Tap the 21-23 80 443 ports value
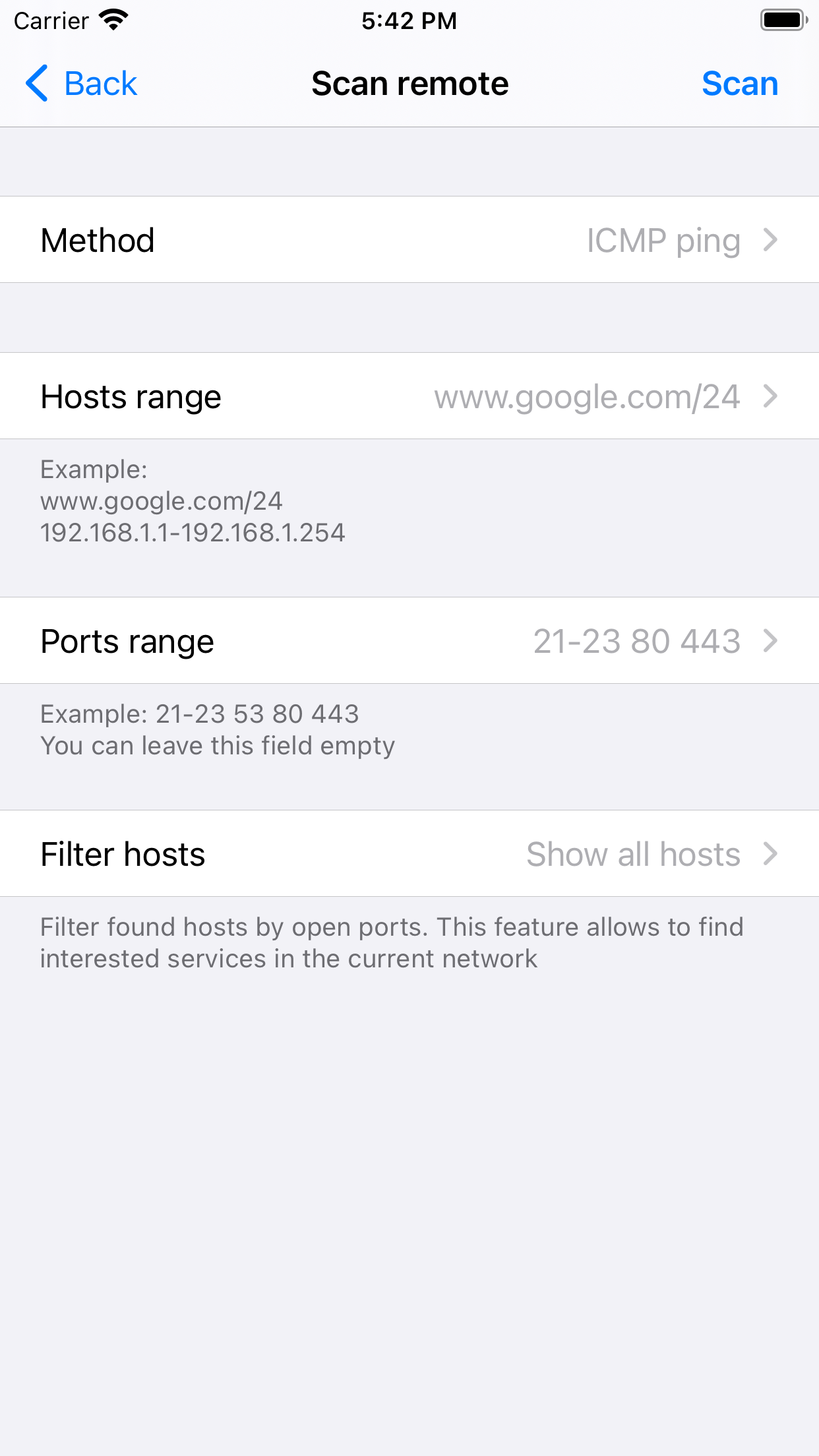 [x=638, y=640]
